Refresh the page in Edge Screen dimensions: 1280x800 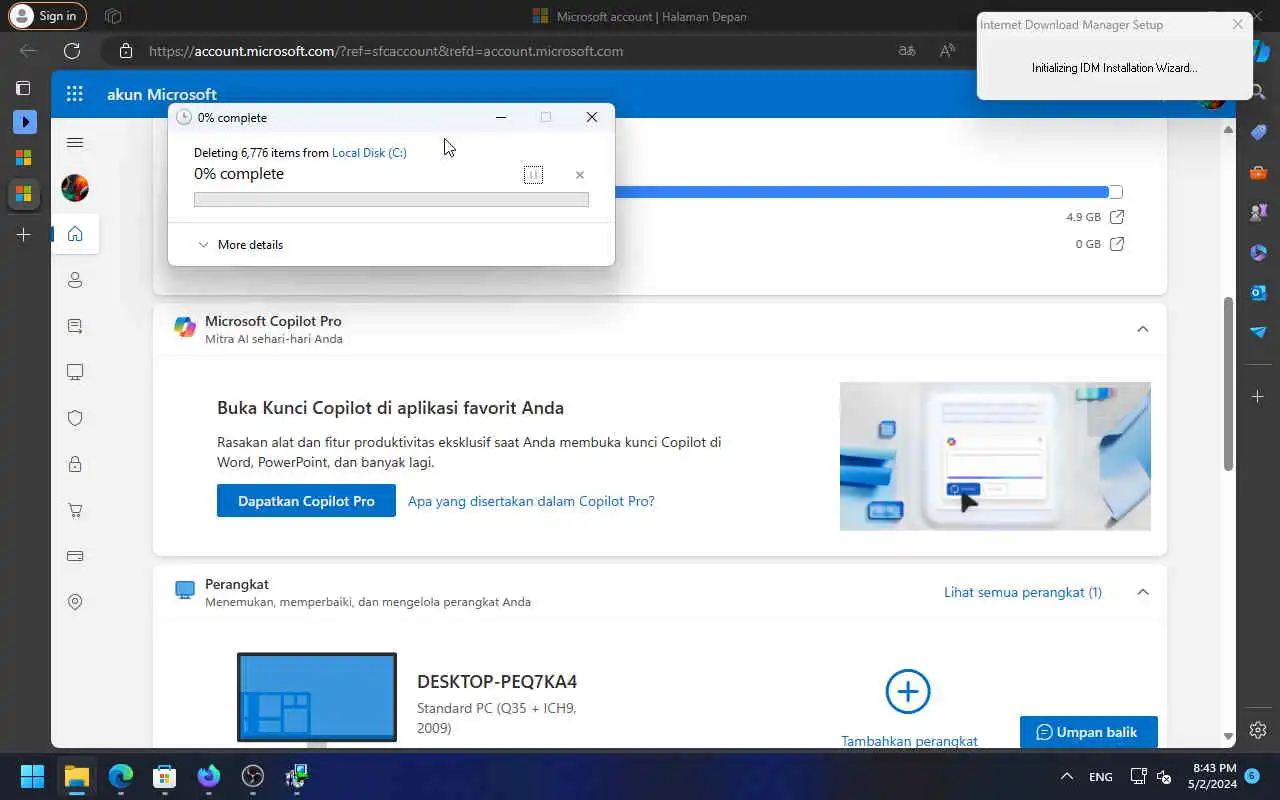(x=72, y=51)
